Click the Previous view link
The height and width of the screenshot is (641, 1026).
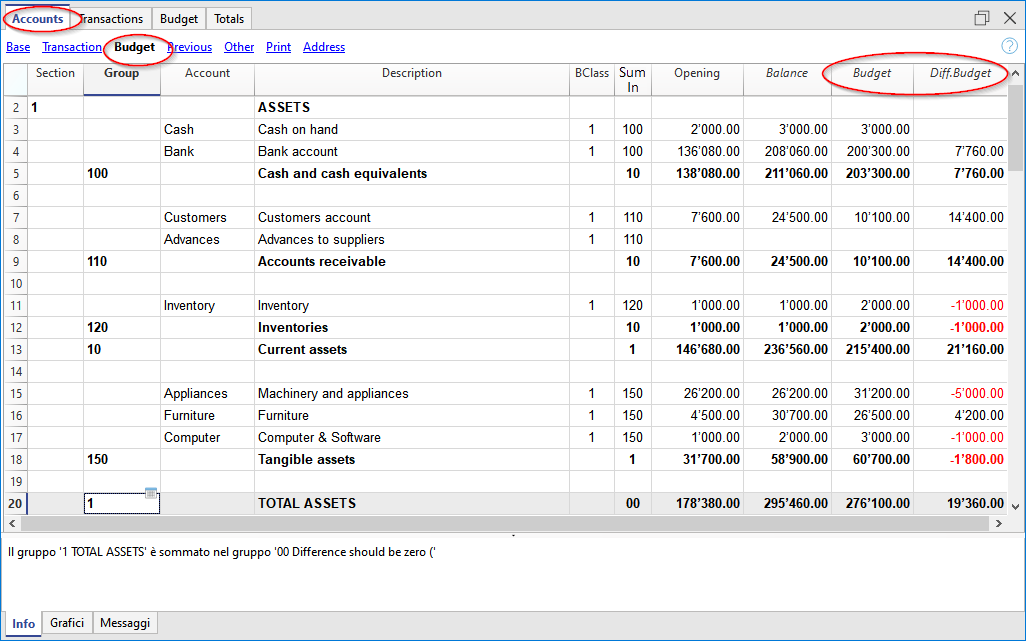189,46
